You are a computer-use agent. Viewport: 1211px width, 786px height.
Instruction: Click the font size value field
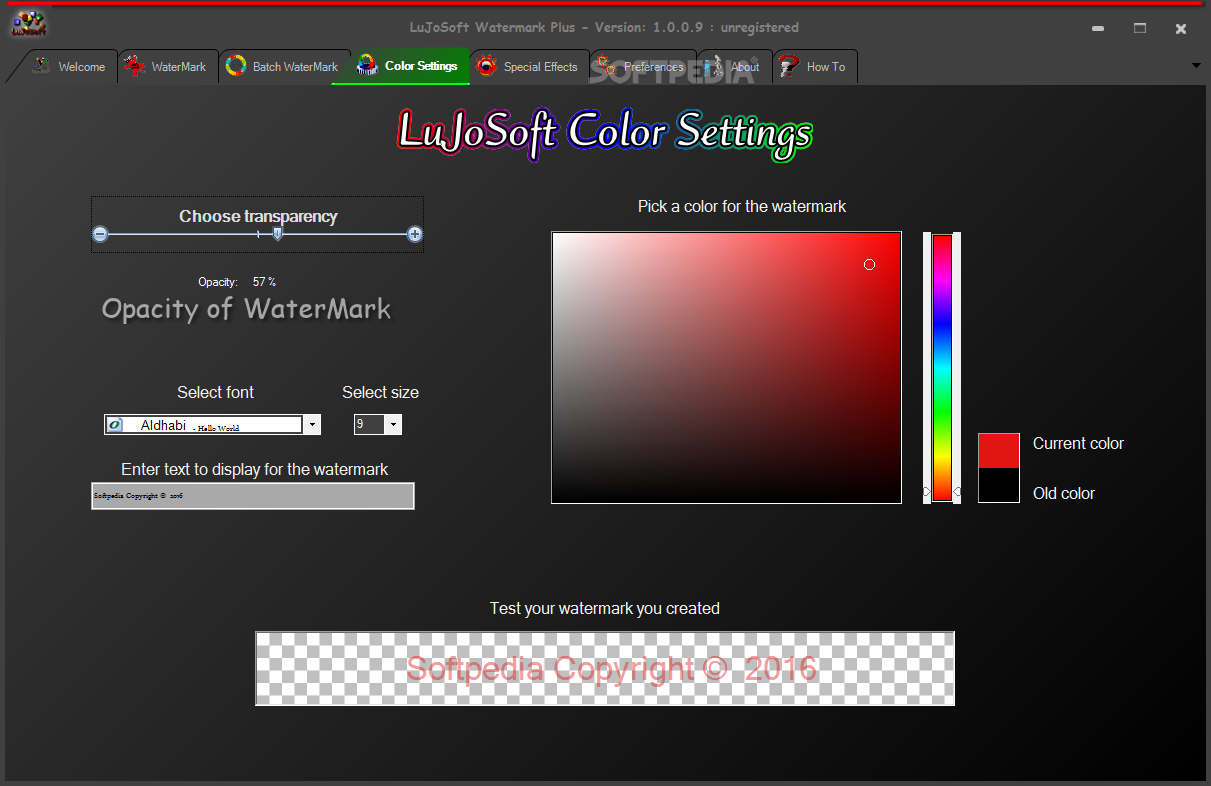pos(369,425)
